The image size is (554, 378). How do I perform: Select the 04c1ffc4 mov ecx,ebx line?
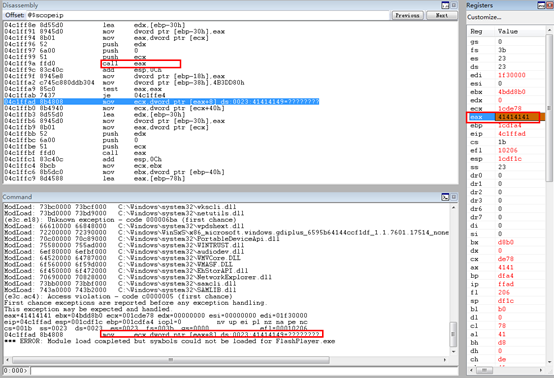(83, 166)
